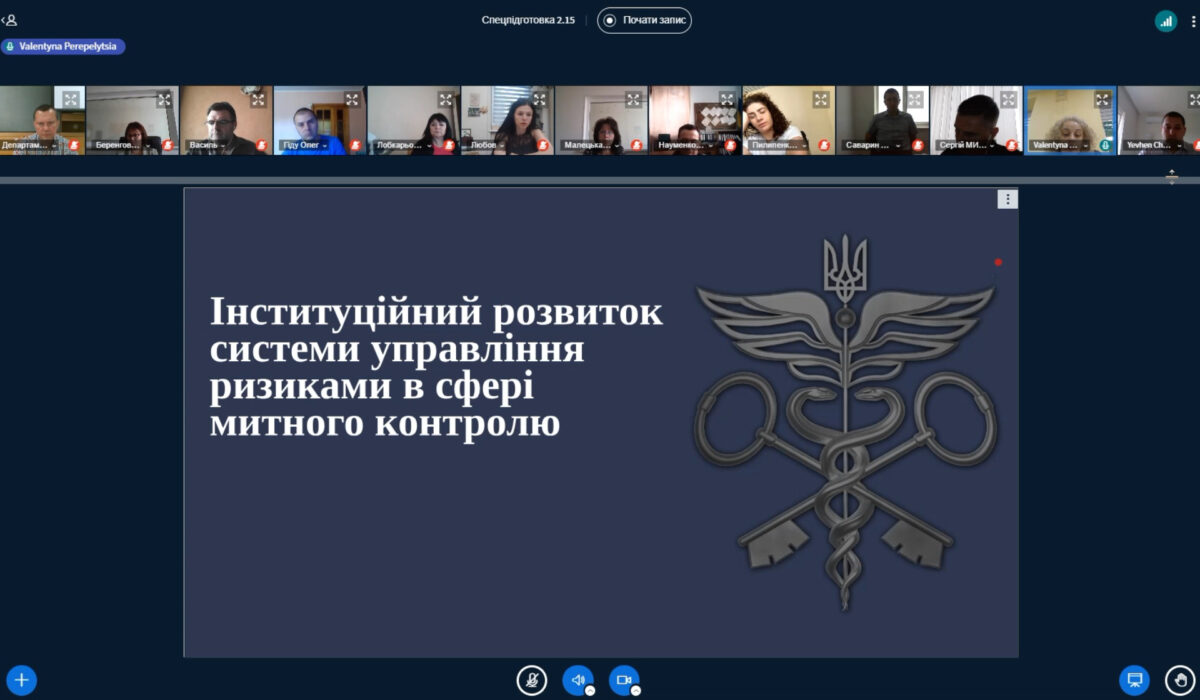Fullscreen the Малецька webcam

click(634, 99)
